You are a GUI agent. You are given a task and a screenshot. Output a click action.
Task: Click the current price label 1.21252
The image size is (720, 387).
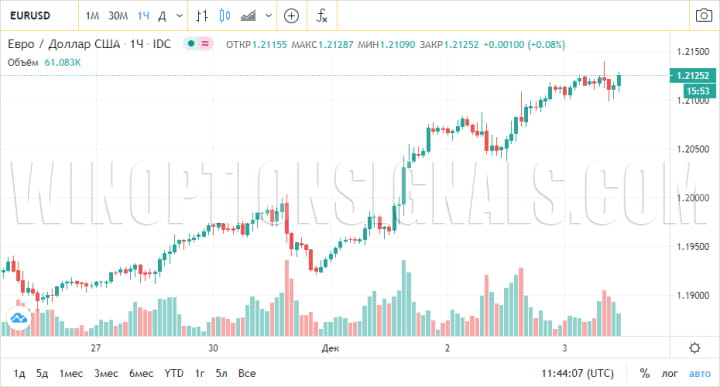point(693,75)
